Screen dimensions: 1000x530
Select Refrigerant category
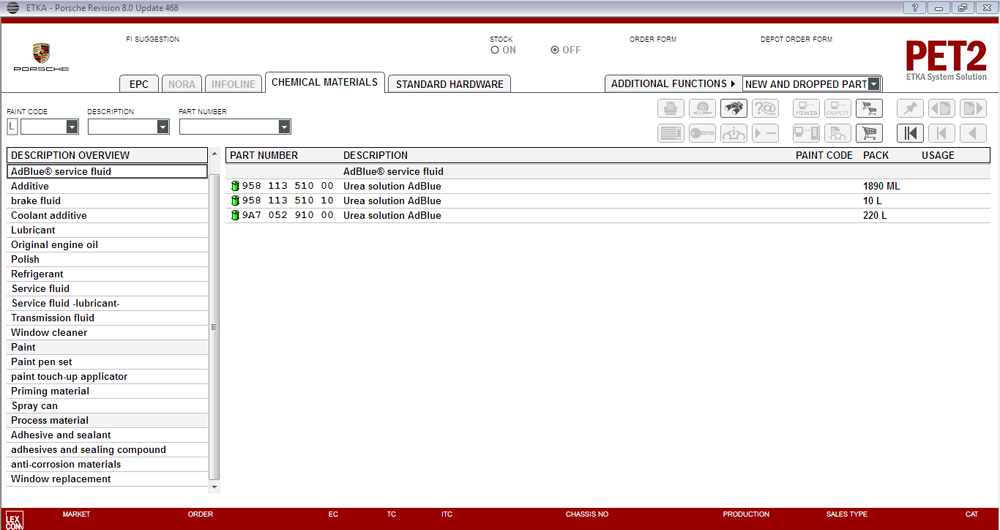(107, 274)
